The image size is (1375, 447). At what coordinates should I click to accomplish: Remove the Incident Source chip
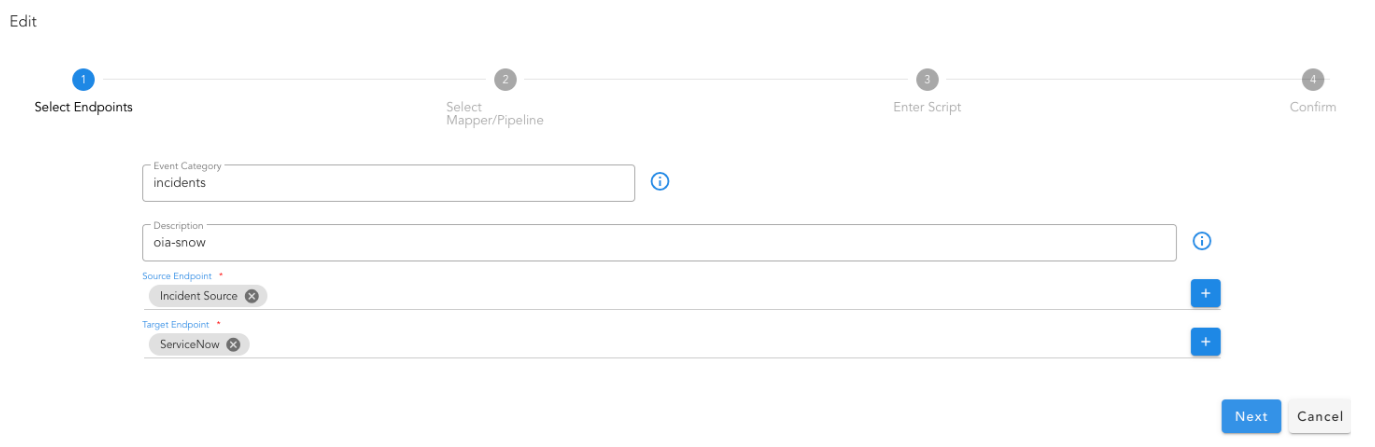252,296
